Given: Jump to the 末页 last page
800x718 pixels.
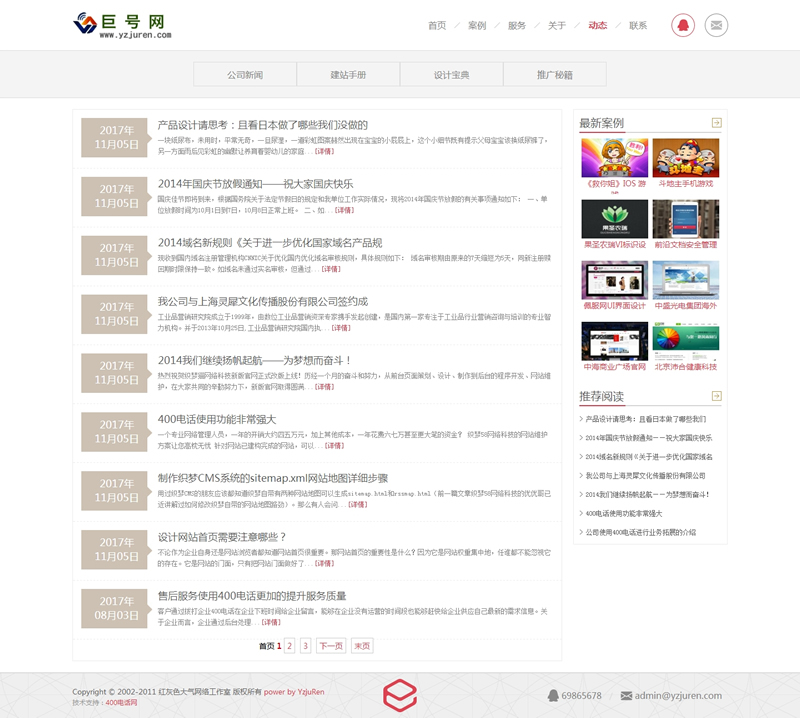Looking at the screenshot, I should click(x=361, y=646).
